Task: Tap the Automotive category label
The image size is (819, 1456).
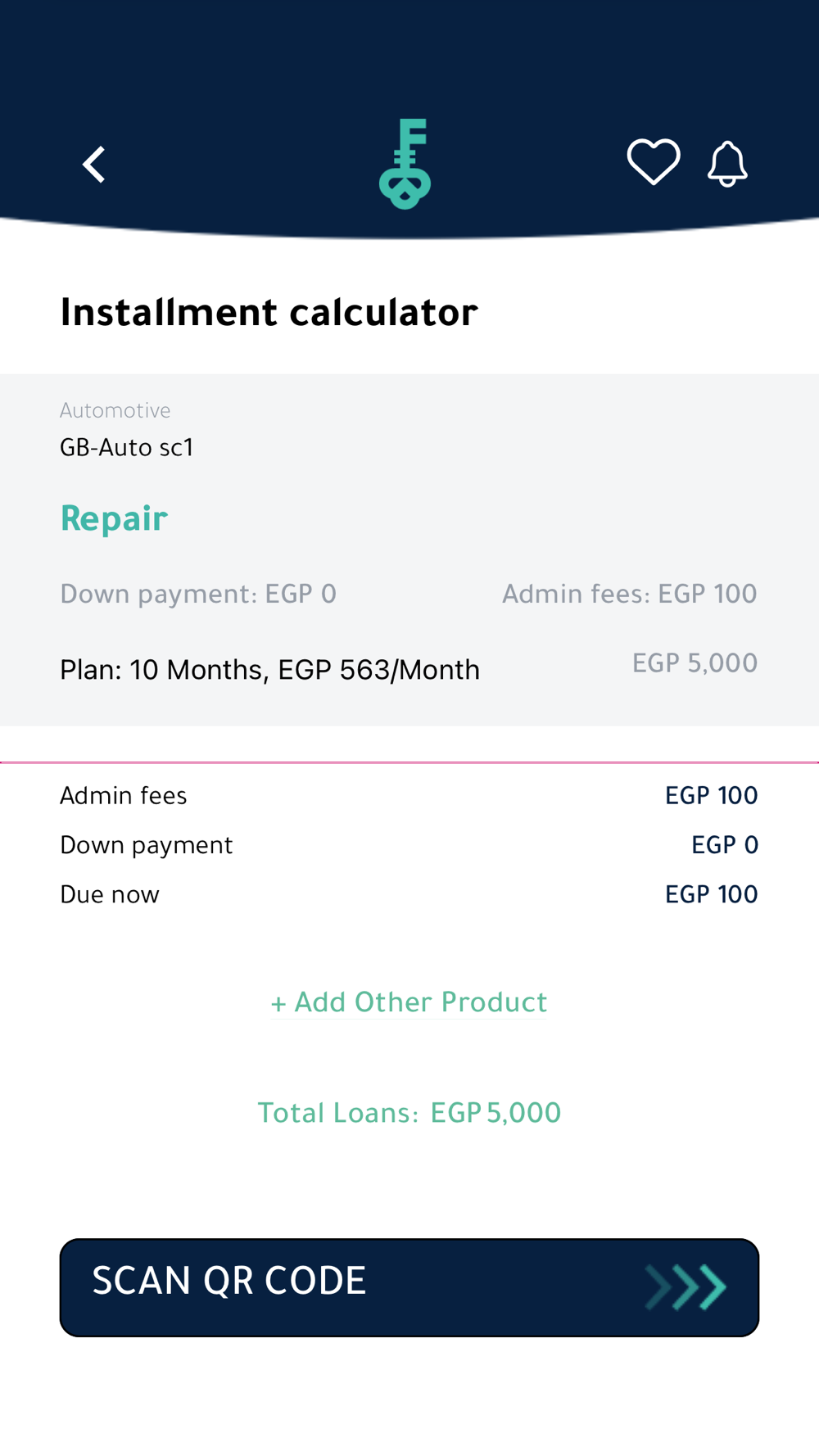Action: (x=115, y=410)
